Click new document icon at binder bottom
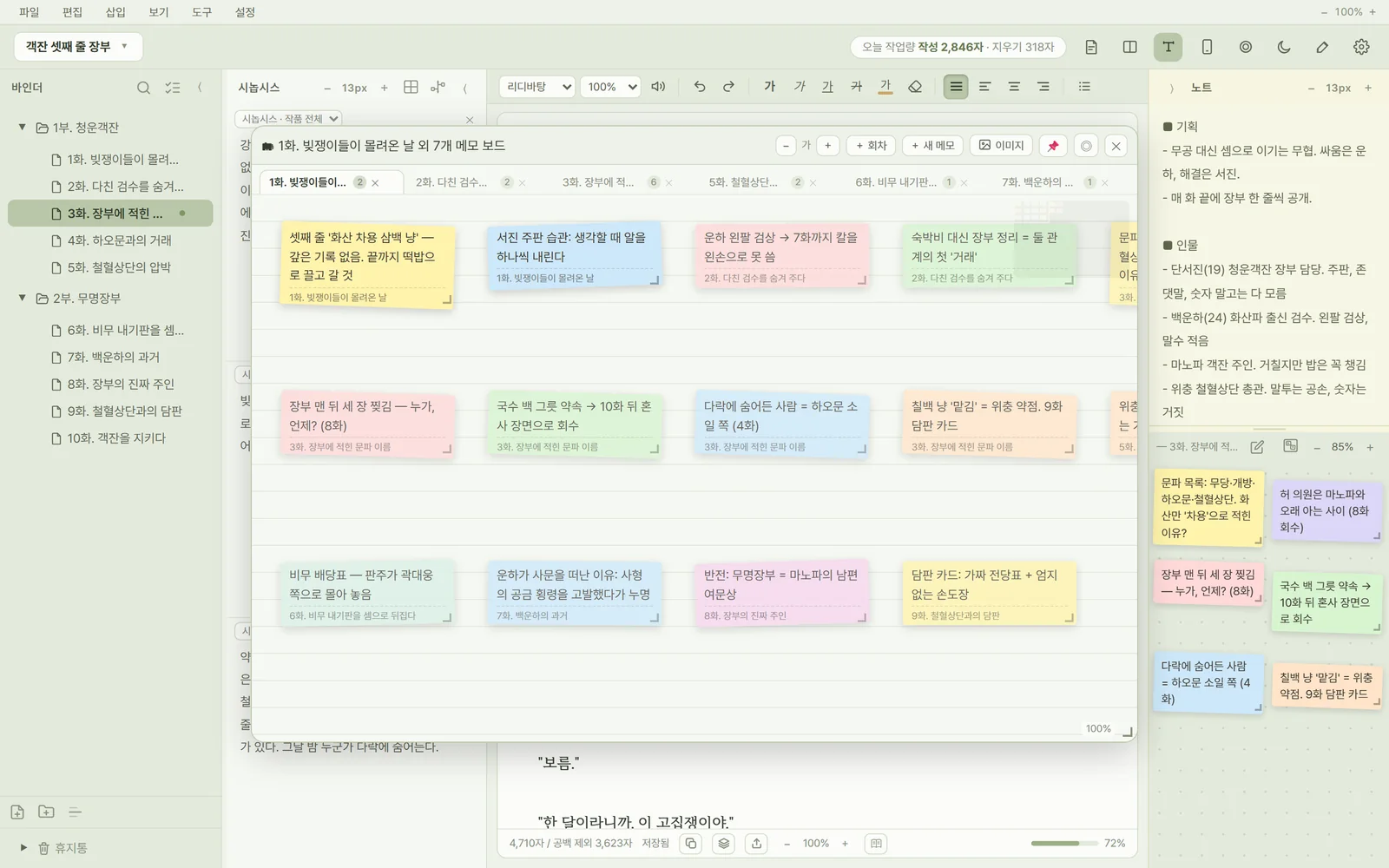This screenshot has height=868, width=1389. click(17, 812)
